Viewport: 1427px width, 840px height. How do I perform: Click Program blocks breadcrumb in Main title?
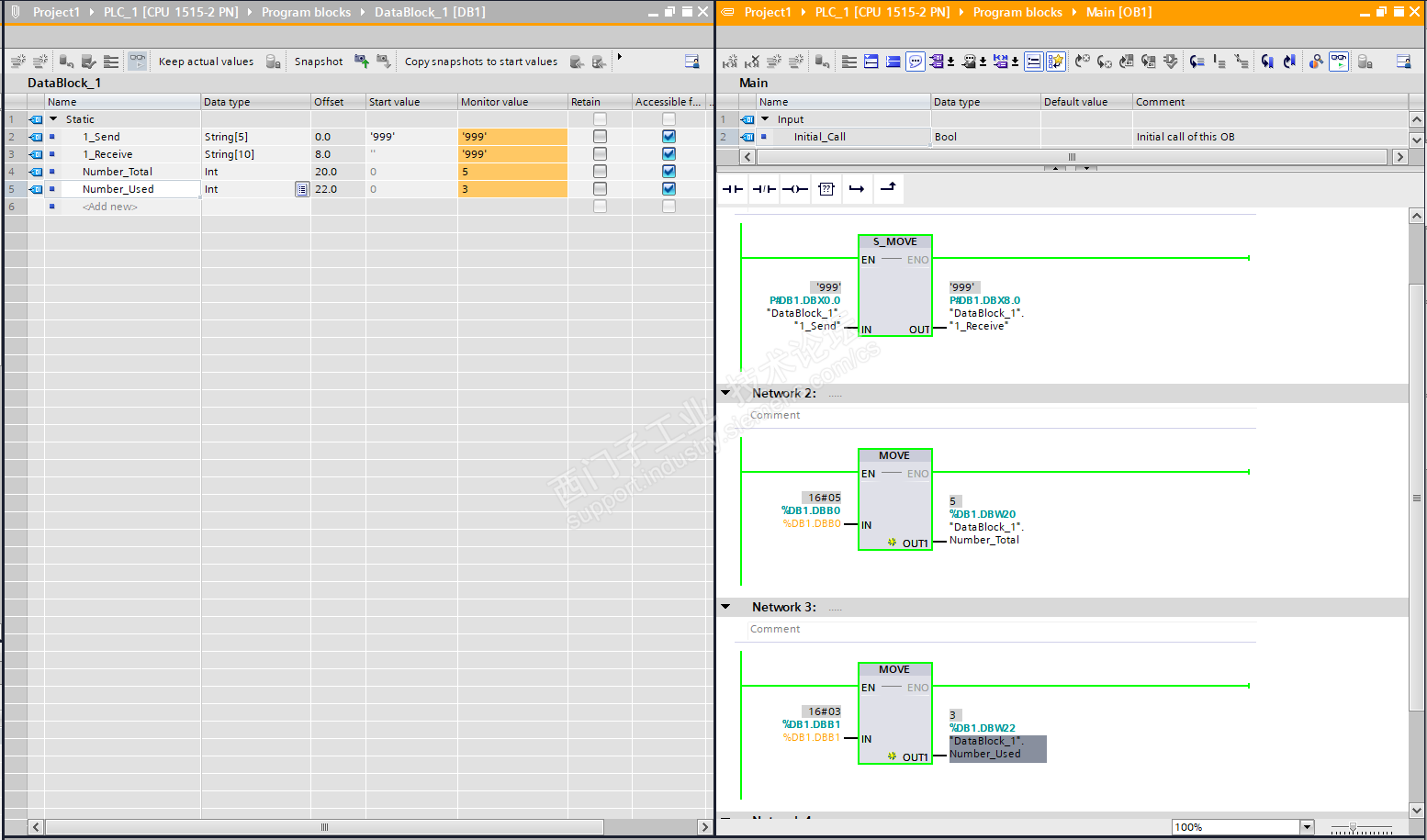[1017, 12]
